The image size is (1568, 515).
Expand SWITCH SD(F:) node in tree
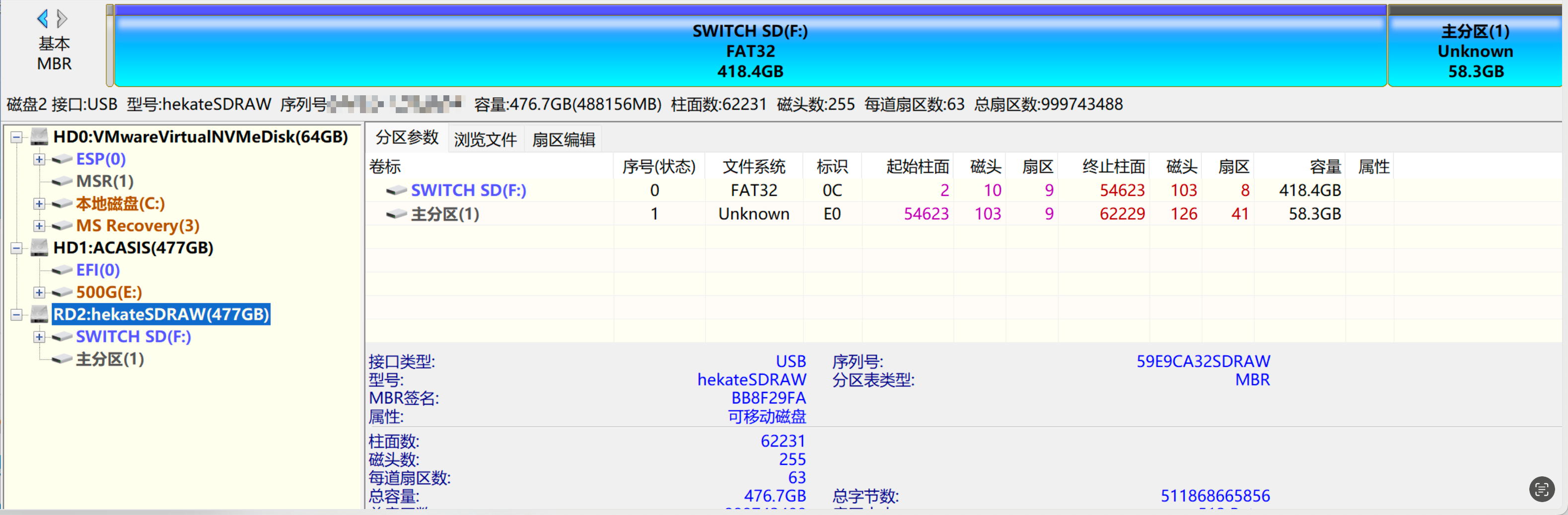coord(39,337)
